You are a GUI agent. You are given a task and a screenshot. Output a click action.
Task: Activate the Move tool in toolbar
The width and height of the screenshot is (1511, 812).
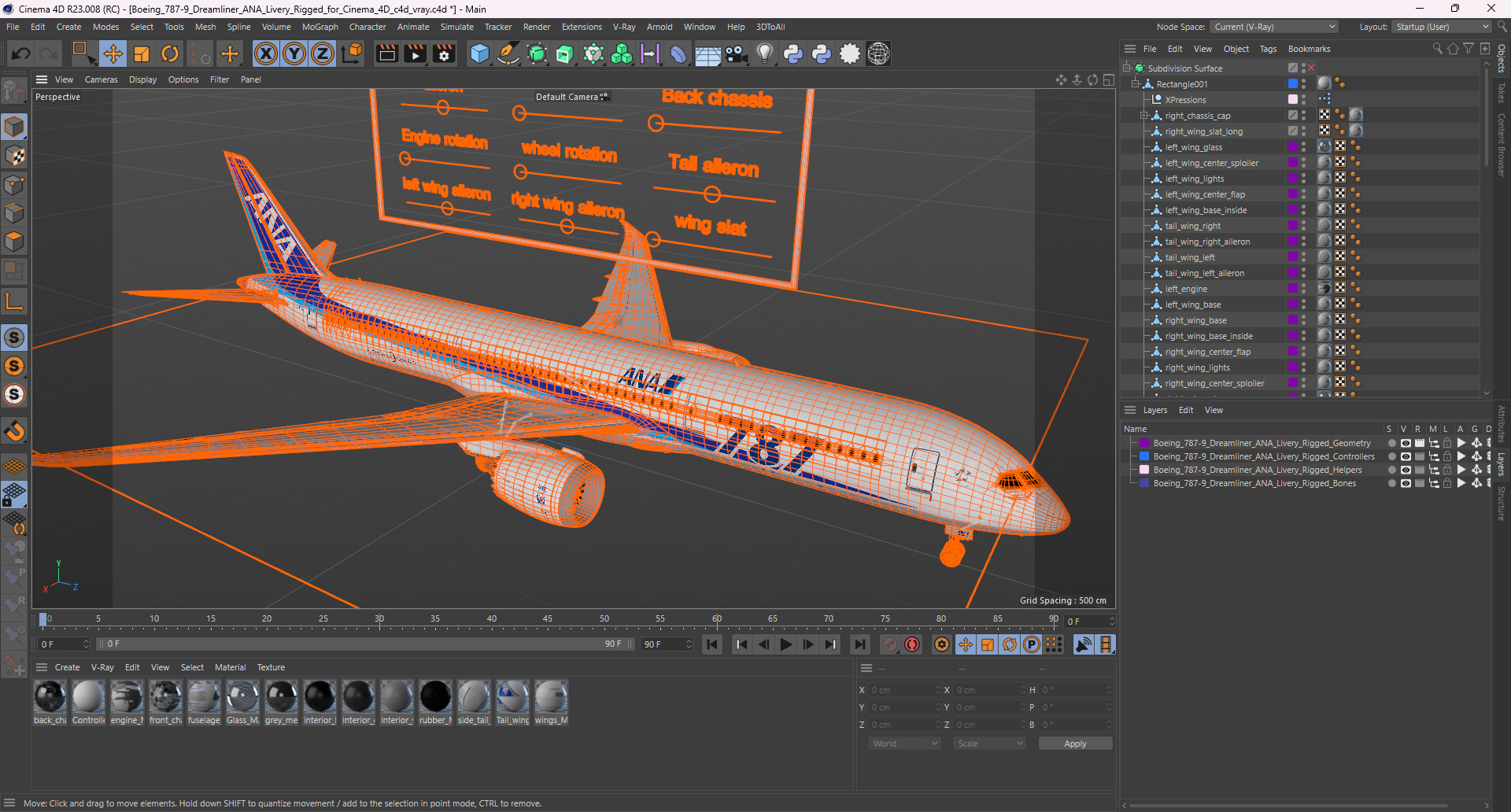click(x=113, y=54)
